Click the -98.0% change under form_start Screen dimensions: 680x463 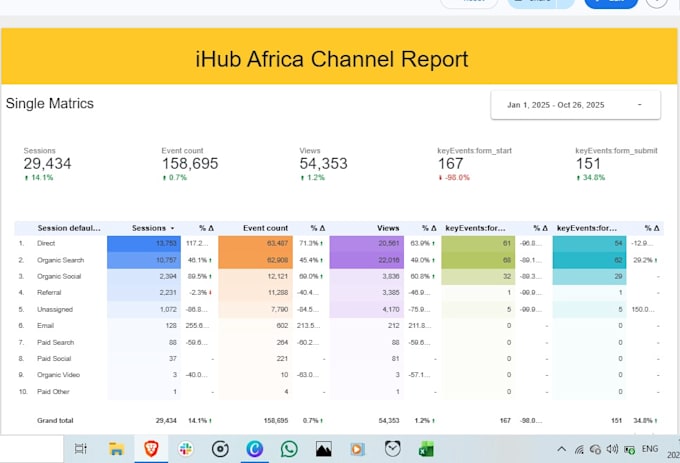(x=454, y=177)
